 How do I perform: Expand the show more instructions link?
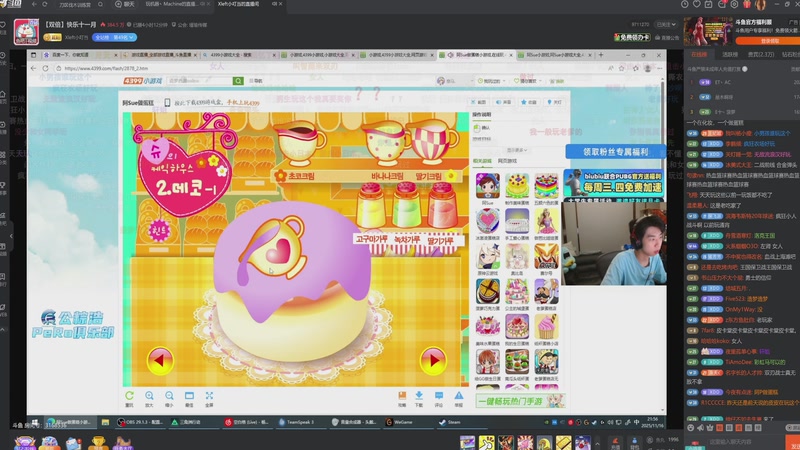pyautogui.click(x=516, y=150)
